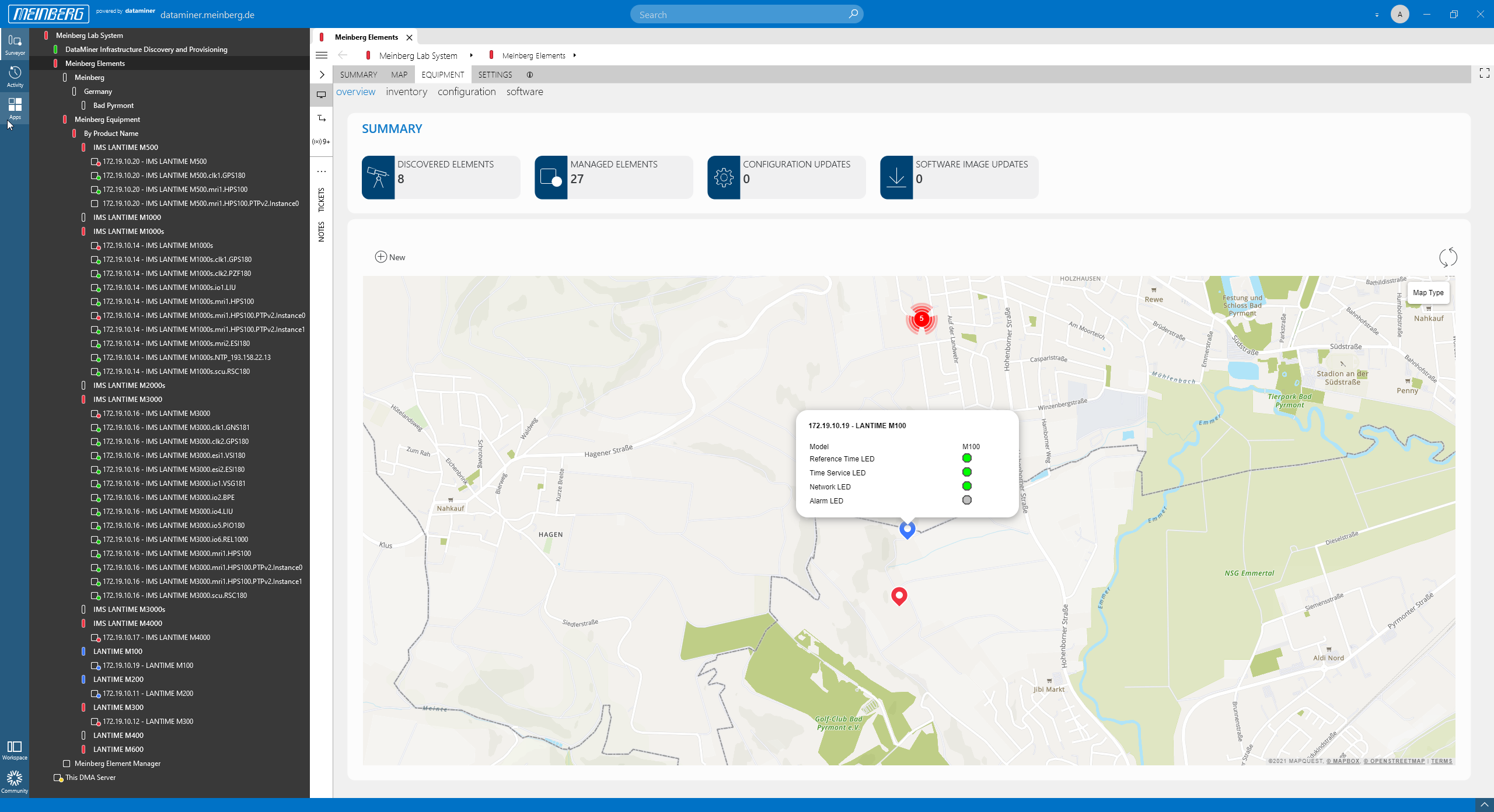Click the search magnifier icon
This screenshot has width=1494, height=812.
853,14
